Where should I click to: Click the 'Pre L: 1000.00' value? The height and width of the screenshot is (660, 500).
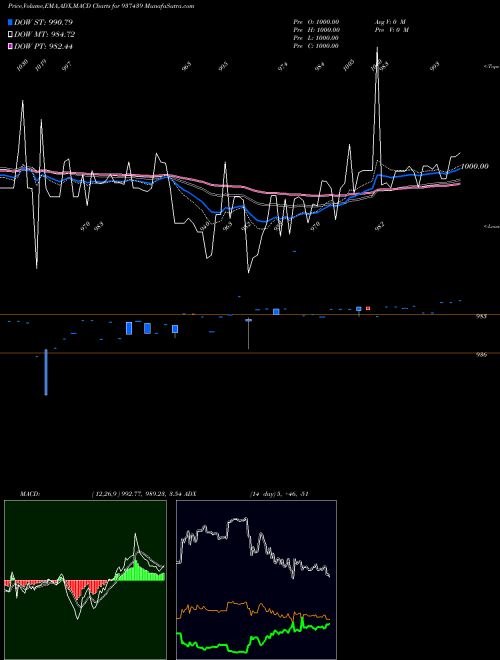point(316,38)
